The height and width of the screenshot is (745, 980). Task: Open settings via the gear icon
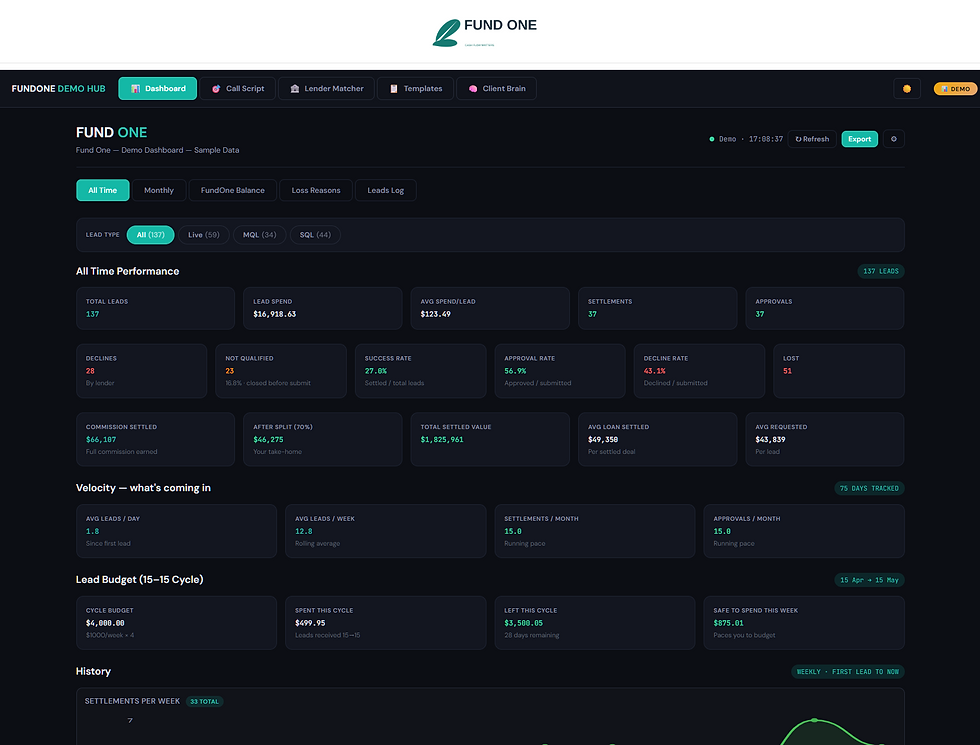tap(894, 139)
